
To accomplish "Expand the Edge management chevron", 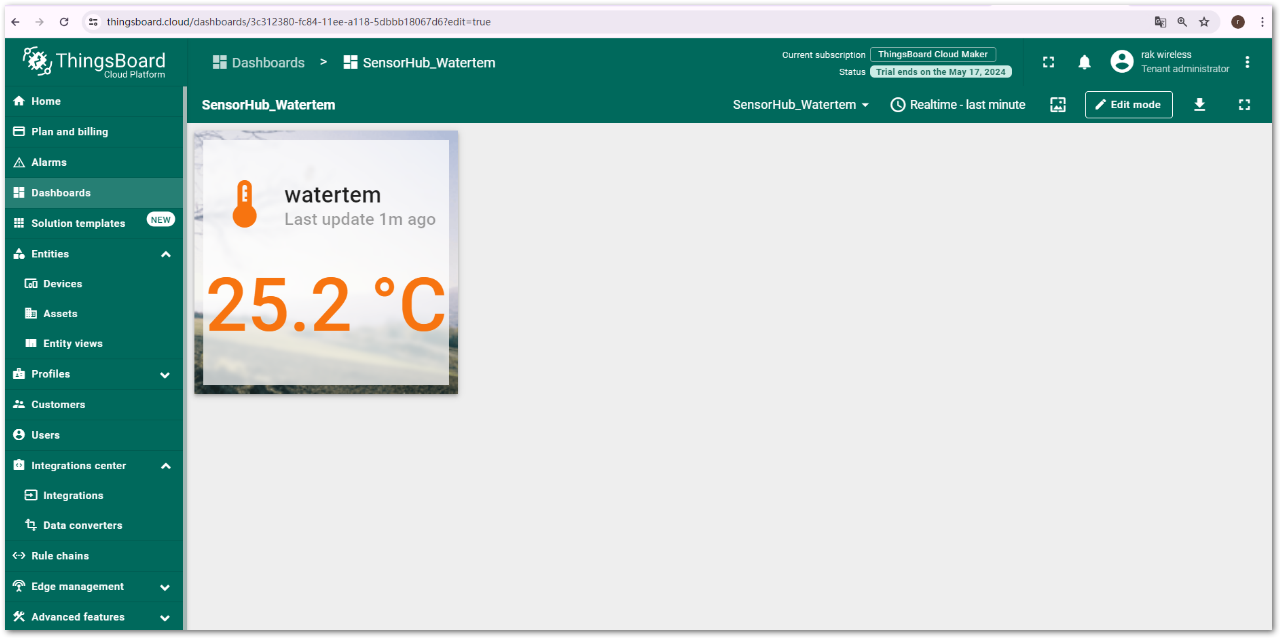I will (x=166, y=587).
